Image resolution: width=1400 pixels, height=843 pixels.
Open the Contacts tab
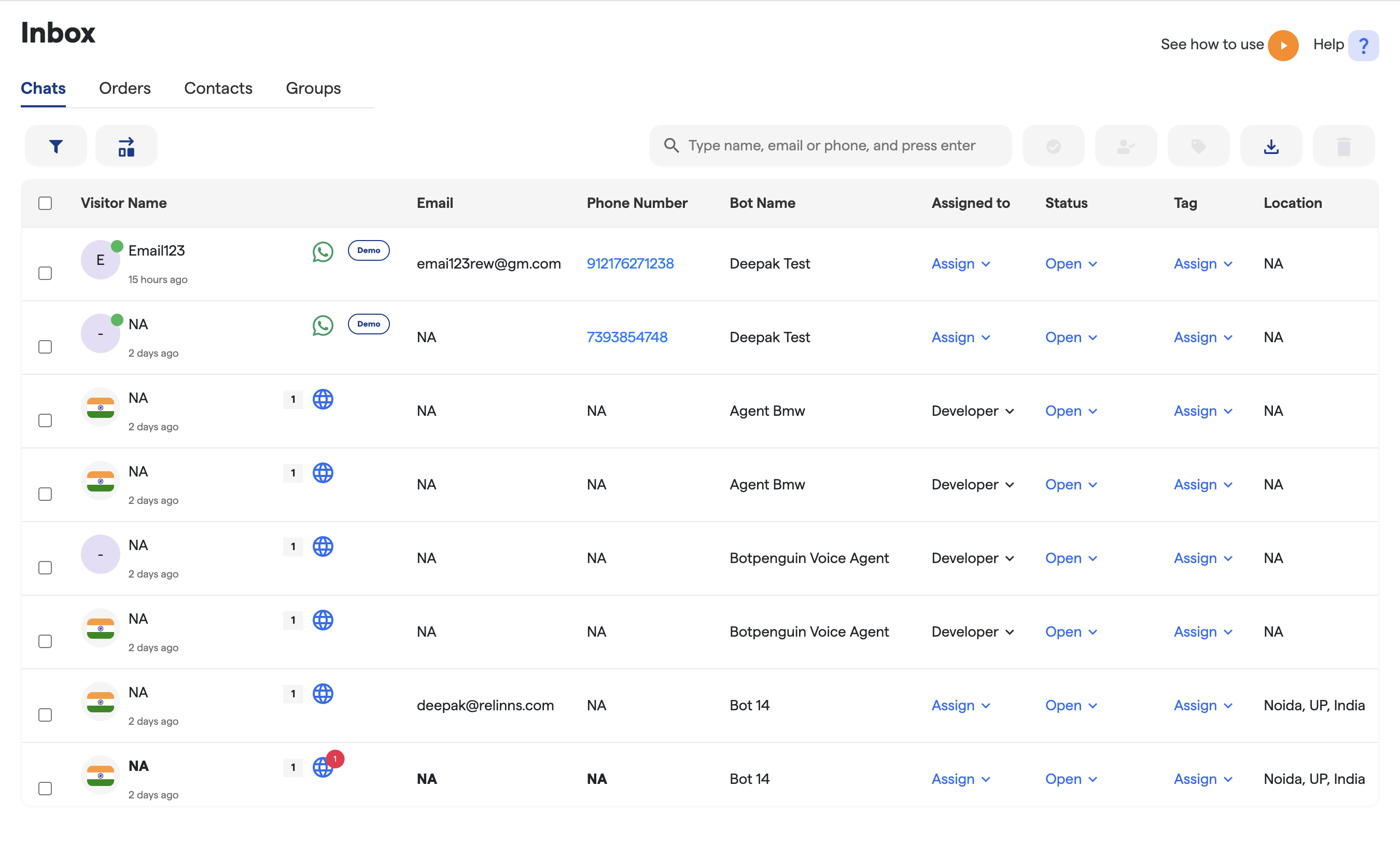218,88
